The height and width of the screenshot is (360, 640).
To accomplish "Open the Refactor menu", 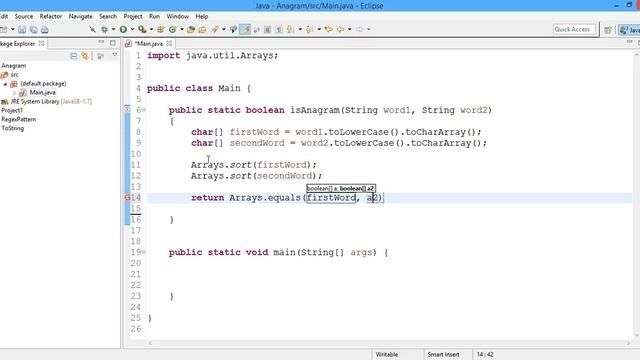I will 51,16.
